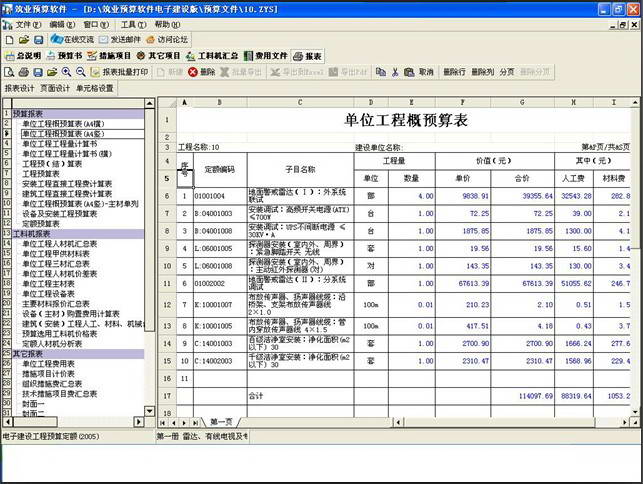643x484 pixels.
Task: Switch to 单元格设置 tab
Action: point(95,88)
